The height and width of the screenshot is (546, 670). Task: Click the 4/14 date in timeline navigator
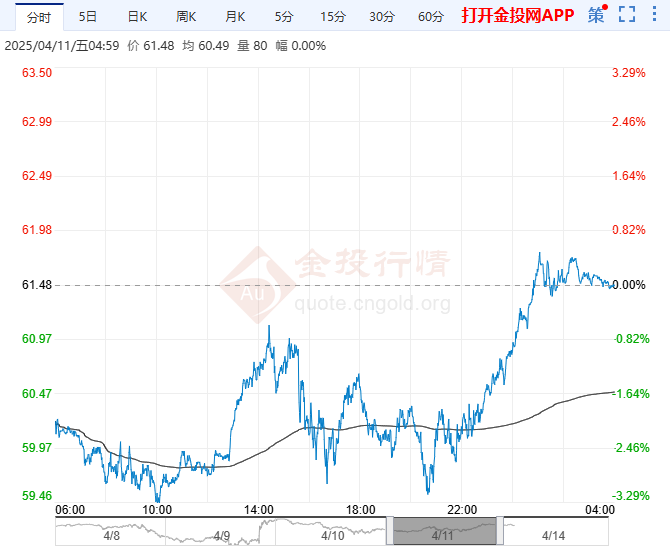tap(553, 535)
